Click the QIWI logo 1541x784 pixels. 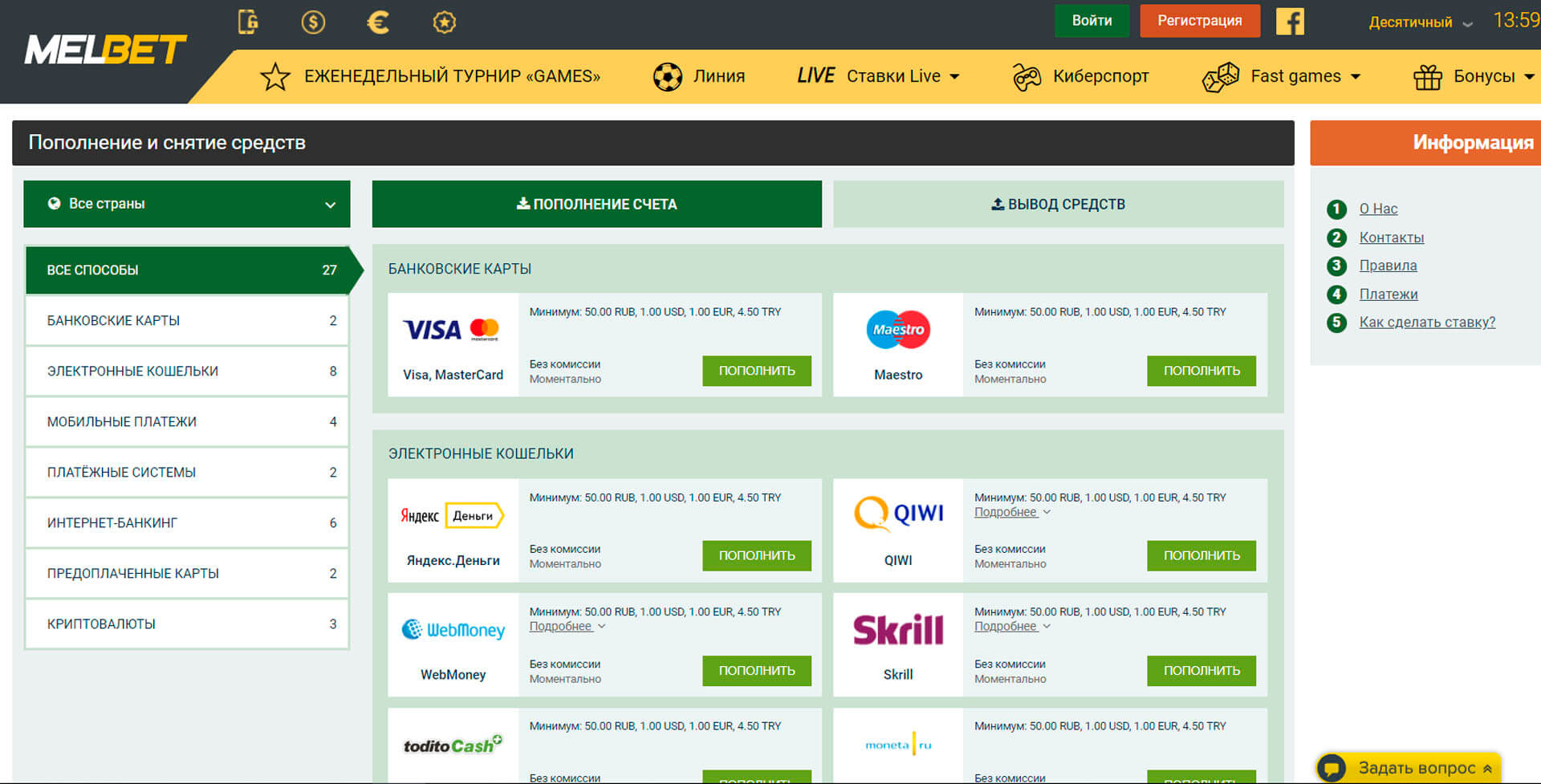tap(898, 514)
